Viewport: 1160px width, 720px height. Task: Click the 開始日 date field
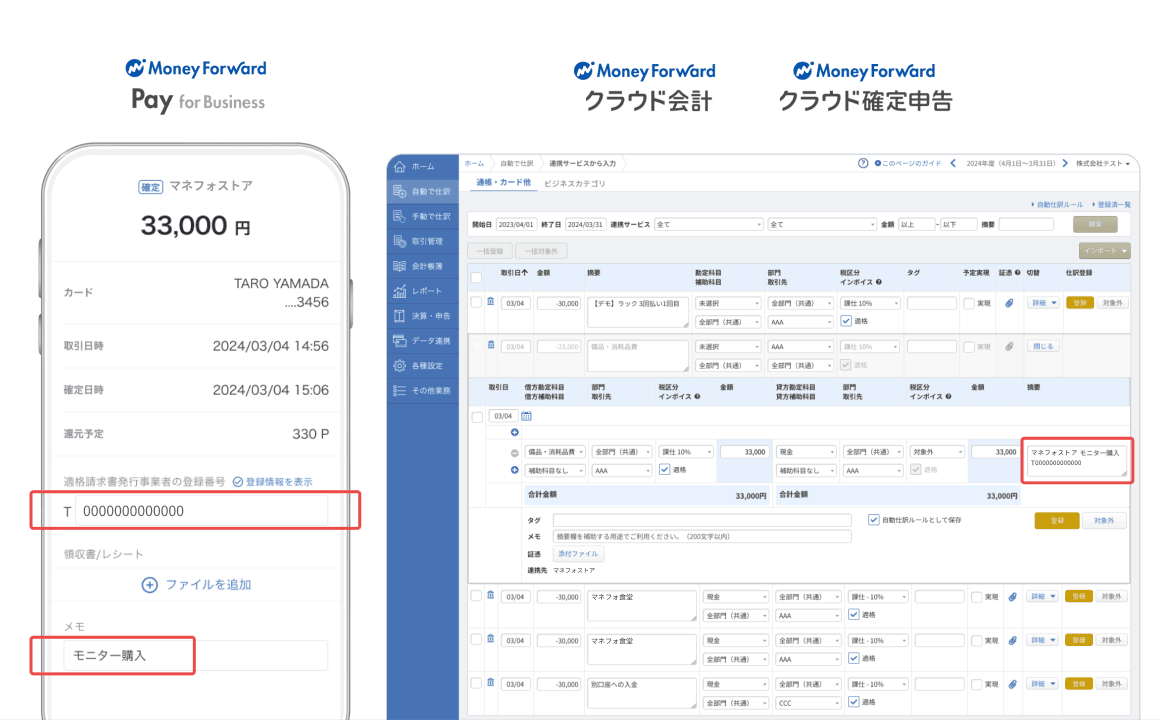[x=515, y=224]
